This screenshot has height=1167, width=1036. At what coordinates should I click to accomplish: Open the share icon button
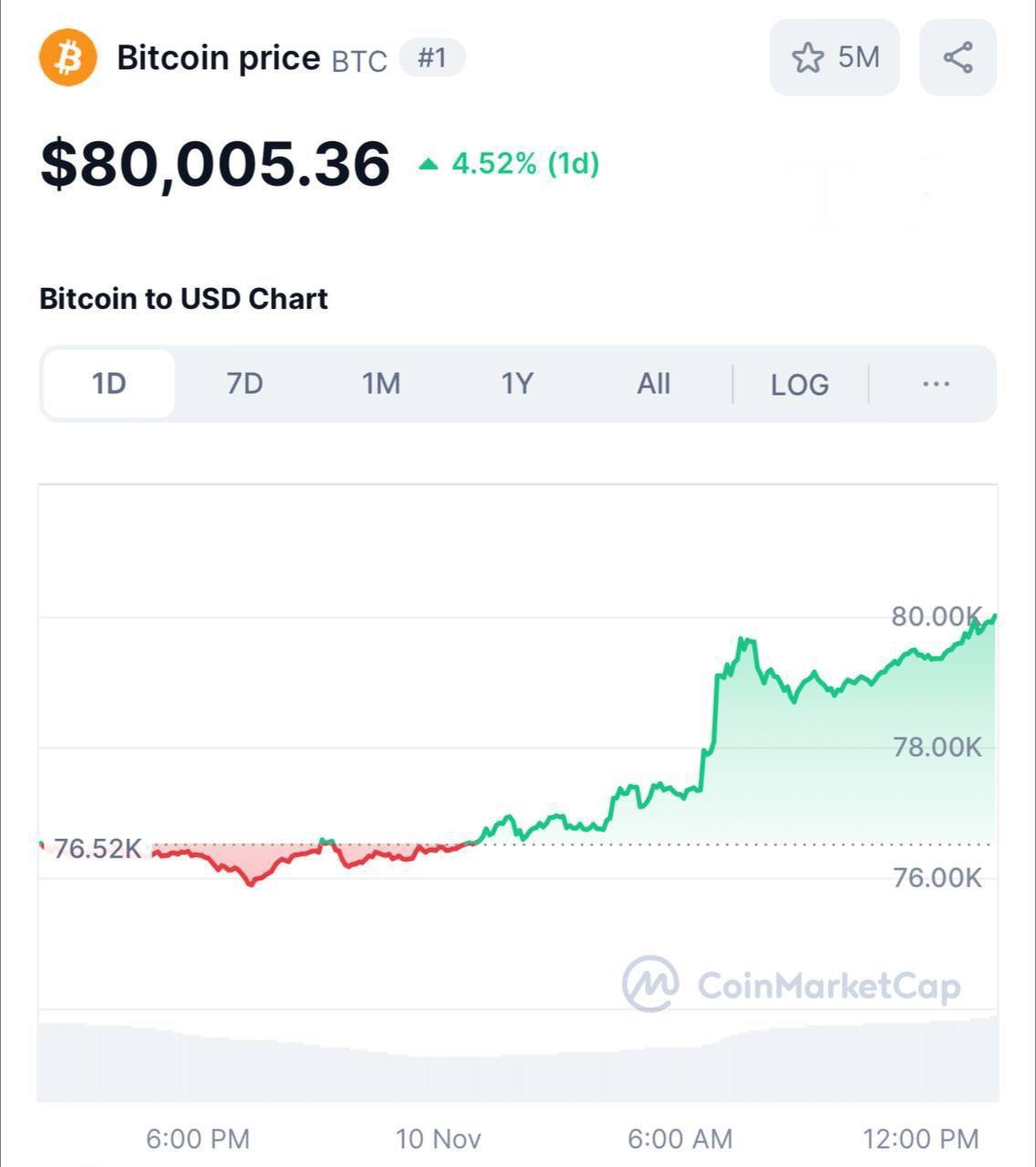[958, 57]
